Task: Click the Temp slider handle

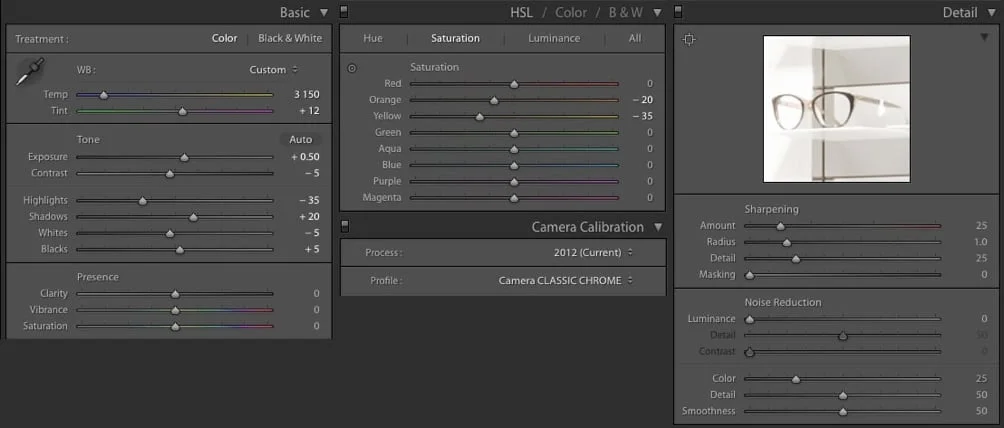Action: 104,95
